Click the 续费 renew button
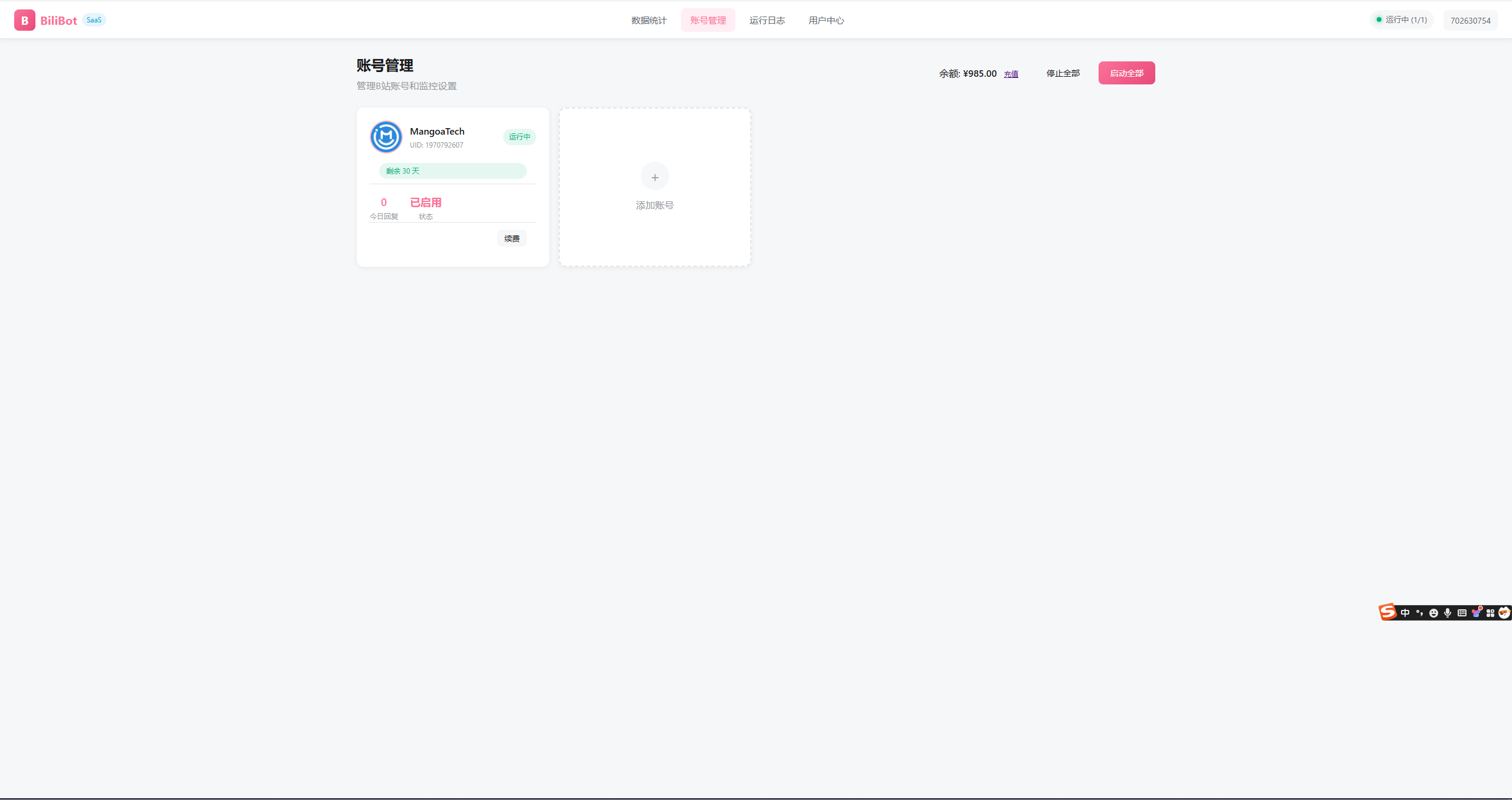1512x800 pixels. coord(511,238)
